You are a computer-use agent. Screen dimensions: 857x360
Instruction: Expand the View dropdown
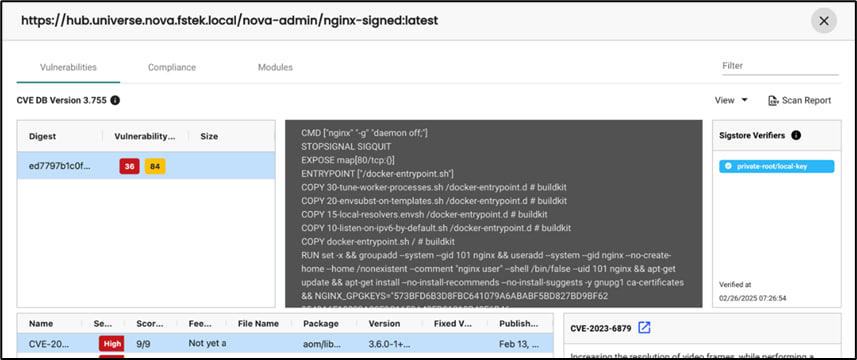click(x=731, y=101)
